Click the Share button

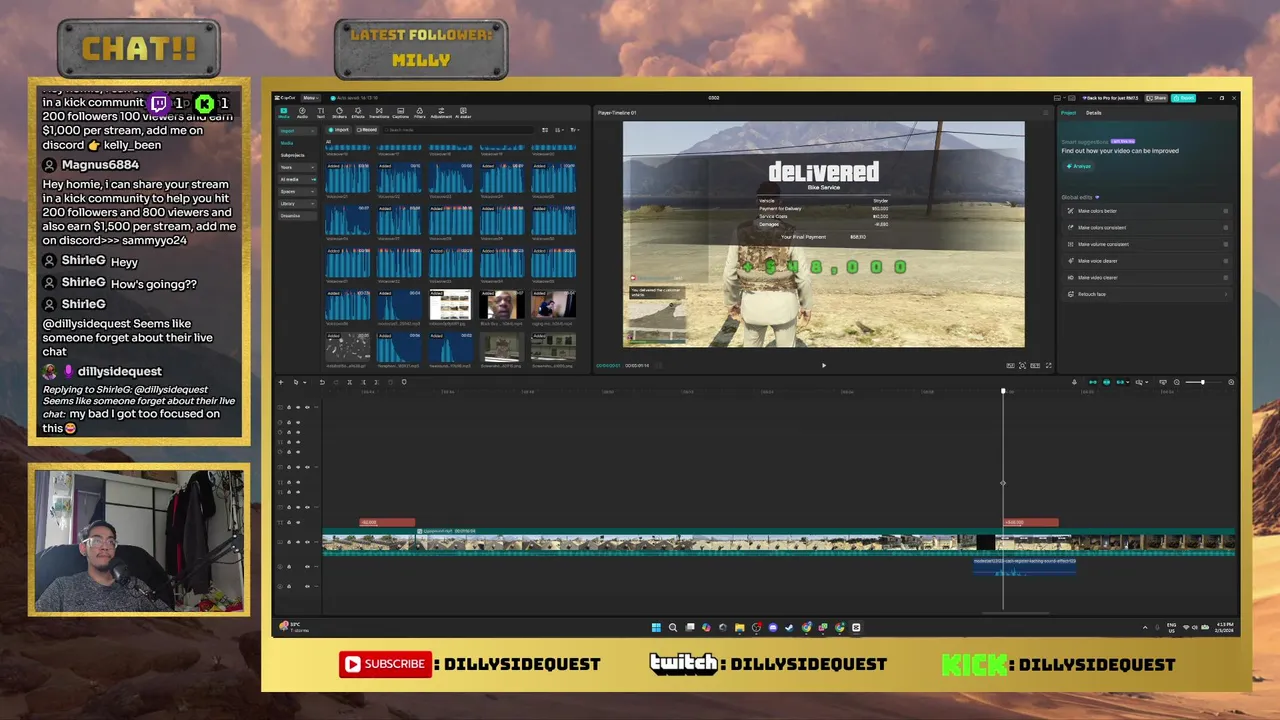(x=1156, y=98)
